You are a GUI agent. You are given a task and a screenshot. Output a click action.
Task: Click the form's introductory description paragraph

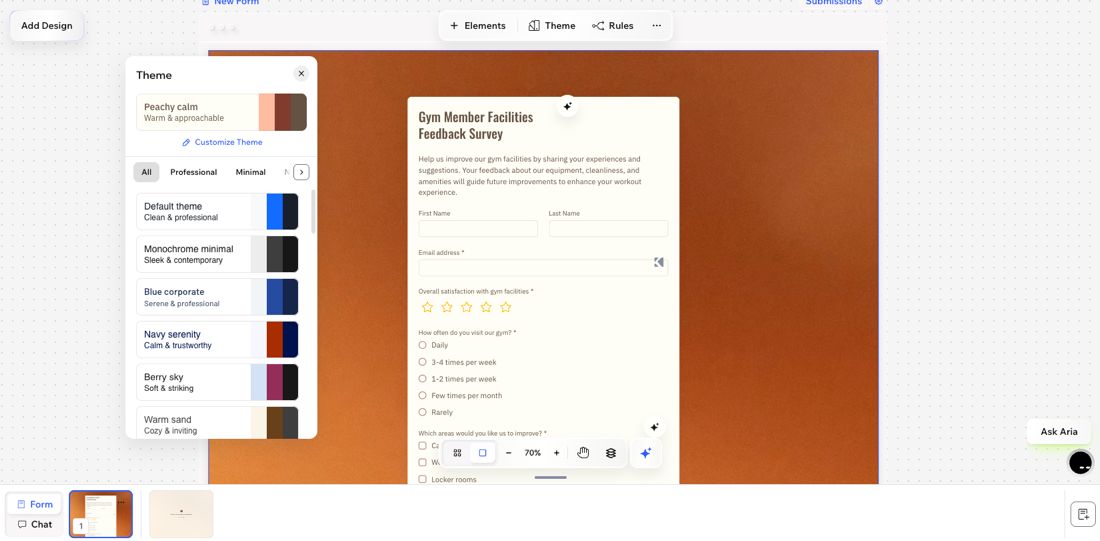(x=529, y=175)
